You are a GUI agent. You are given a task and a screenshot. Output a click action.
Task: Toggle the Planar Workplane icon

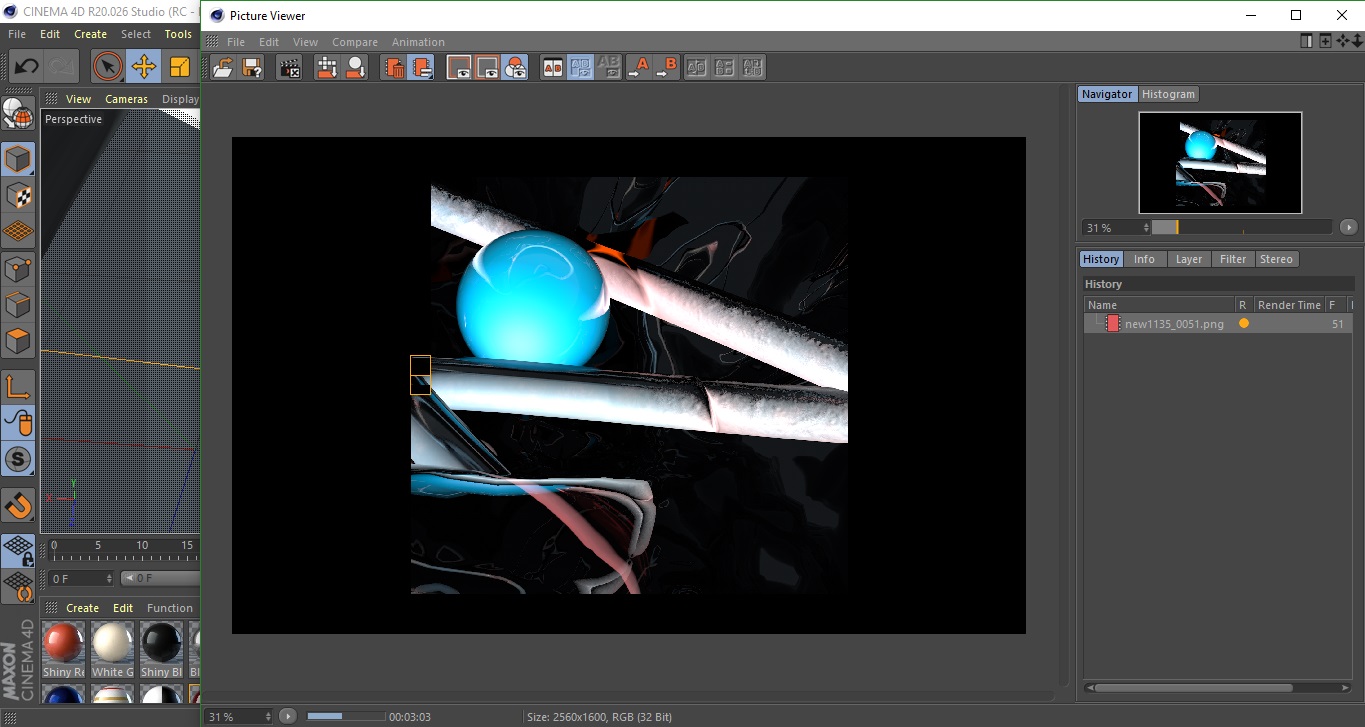[18, 586]
